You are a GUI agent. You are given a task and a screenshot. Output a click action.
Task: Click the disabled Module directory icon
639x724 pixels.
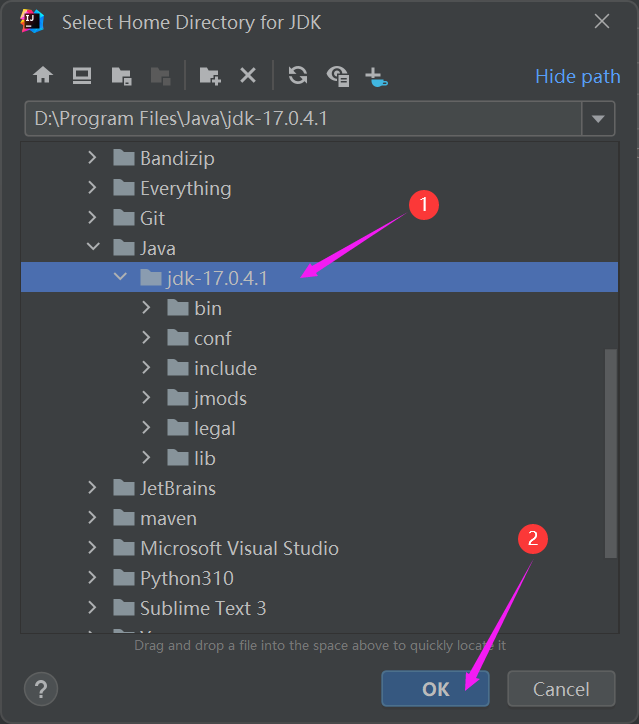click(161, 76)
